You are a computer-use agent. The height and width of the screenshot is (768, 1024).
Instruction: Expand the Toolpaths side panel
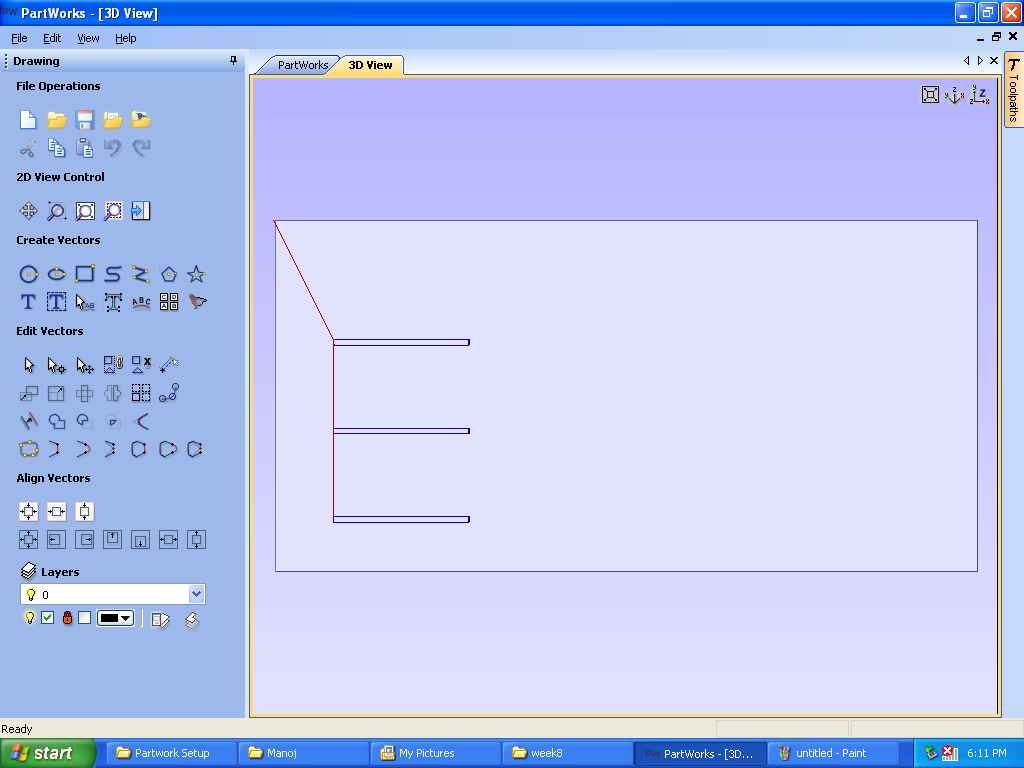(1014, 90)
